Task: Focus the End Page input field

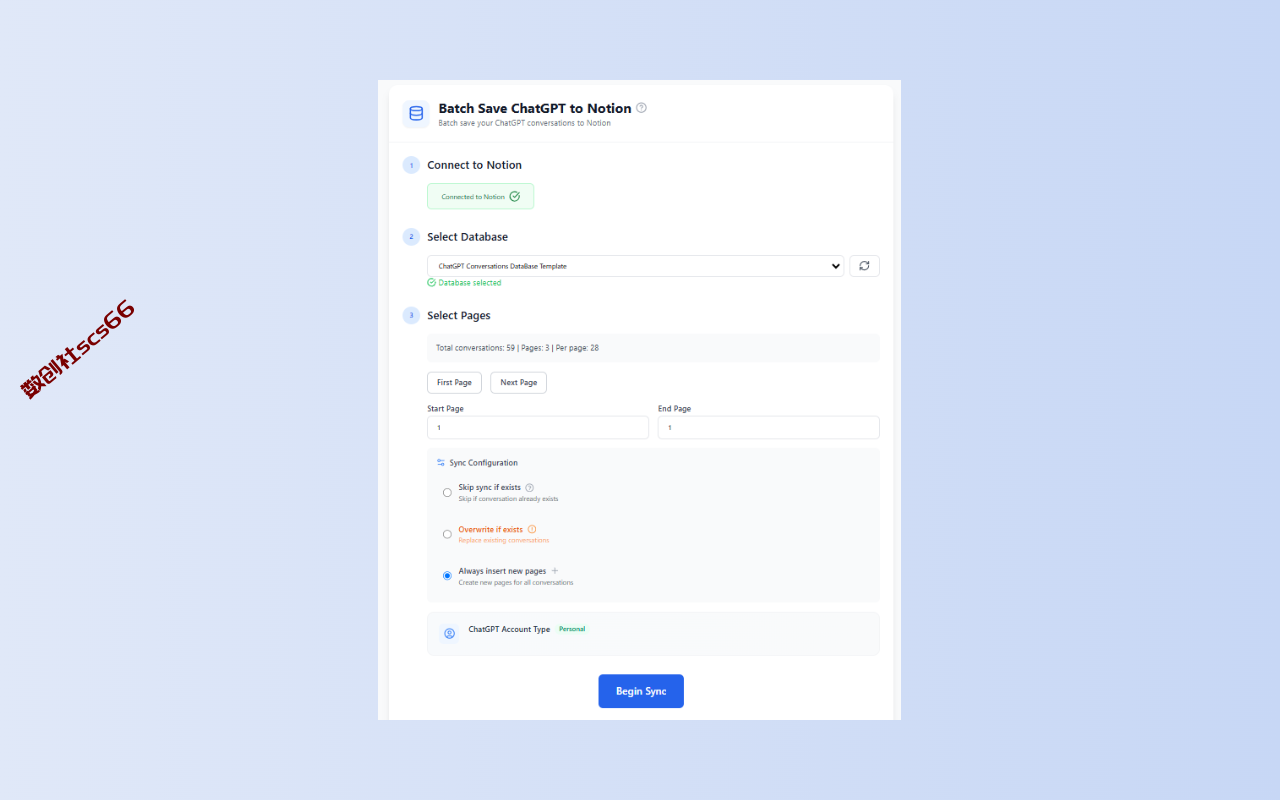Action: coord(769,427)
